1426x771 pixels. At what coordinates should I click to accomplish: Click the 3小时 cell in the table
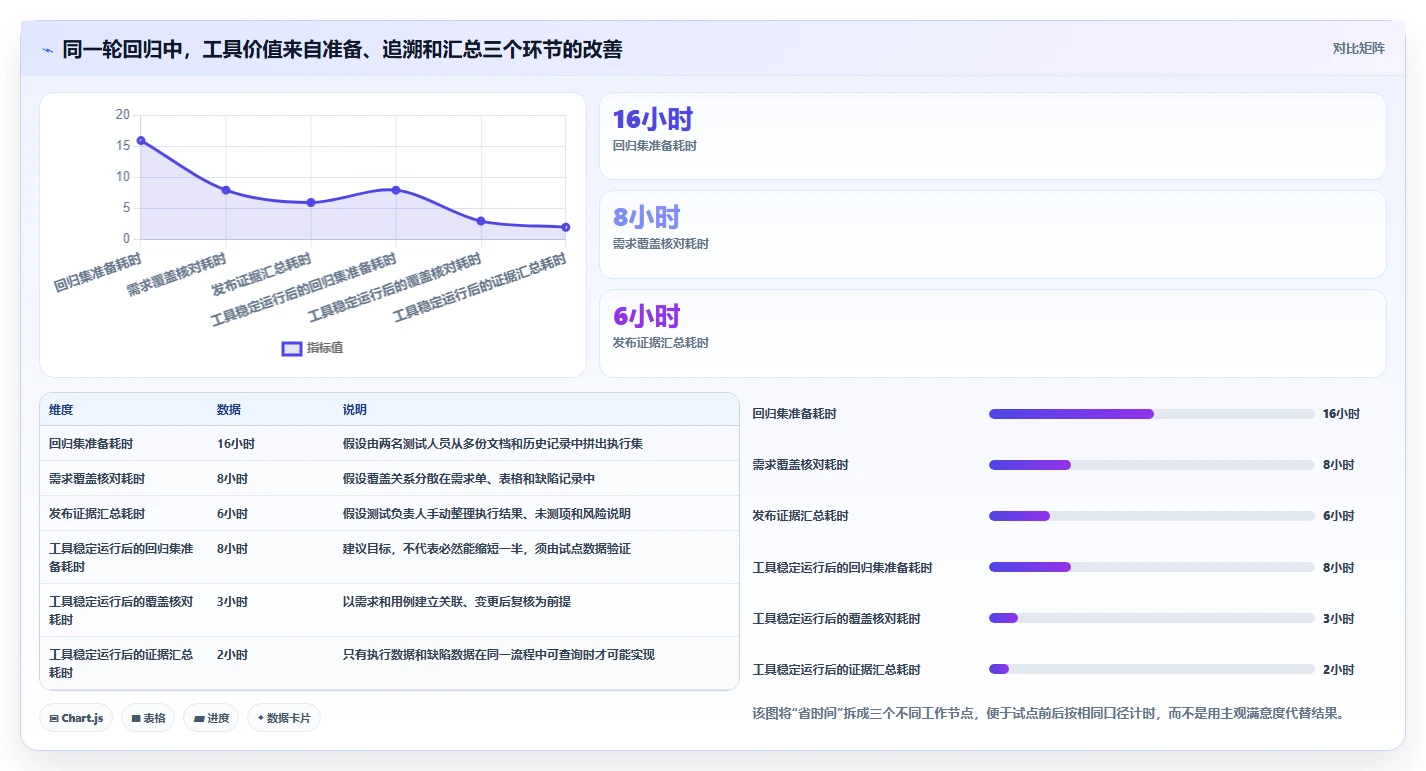[x=232, y=602]
